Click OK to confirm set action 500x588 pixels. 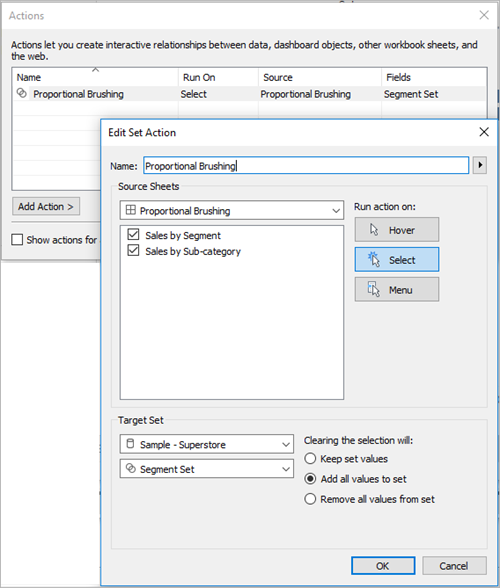pyautogui.click(x=383, y=566)
